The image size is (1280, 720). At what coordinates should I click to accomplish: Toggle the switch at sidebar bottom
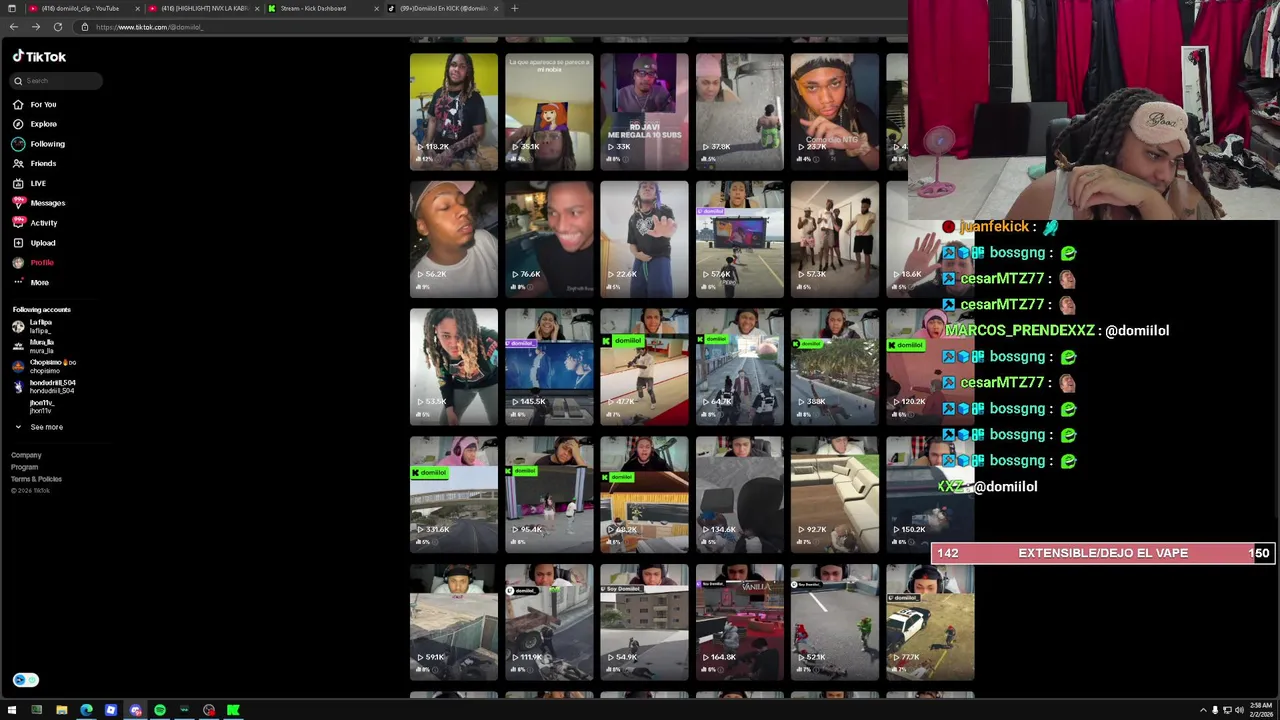[x=26, y=680]
